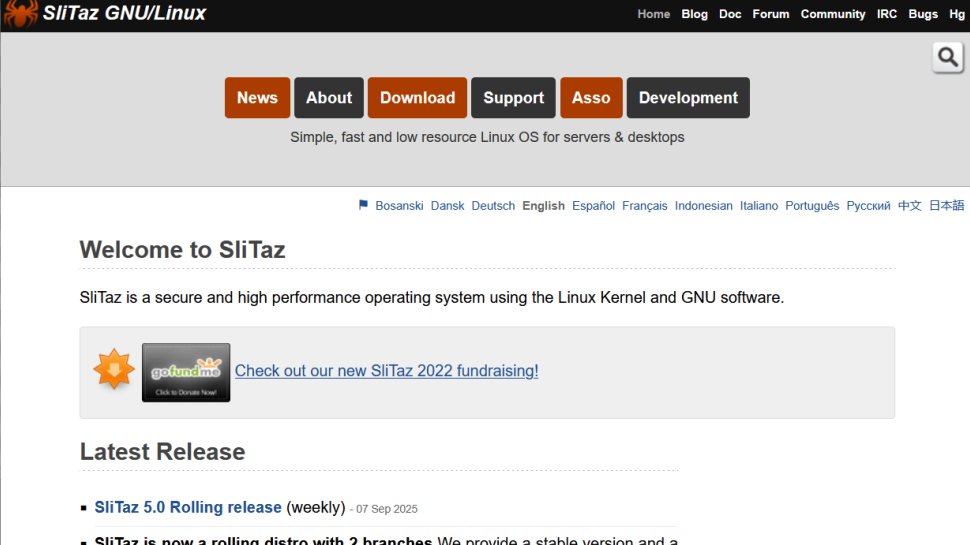Open Doc in top navigation
Screen dimensions: 970x545
730,14
